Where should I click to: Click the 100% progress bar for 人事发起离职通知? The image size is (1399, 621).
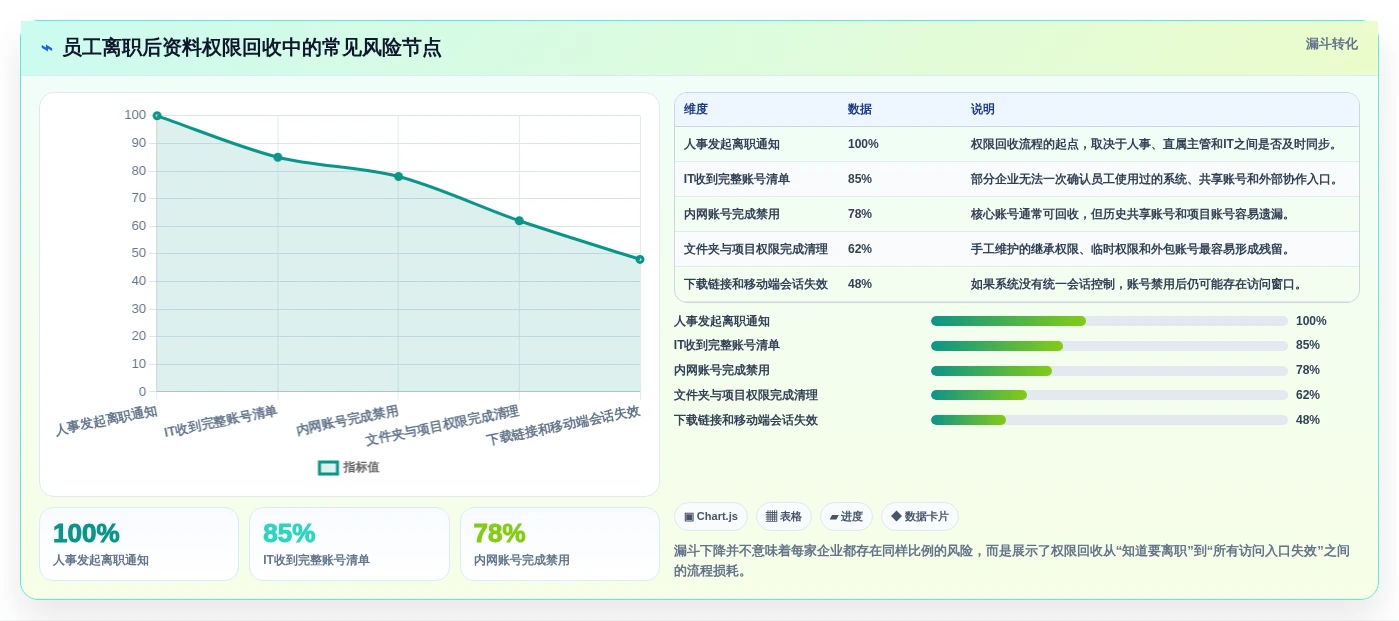(x=1109, y=321)
